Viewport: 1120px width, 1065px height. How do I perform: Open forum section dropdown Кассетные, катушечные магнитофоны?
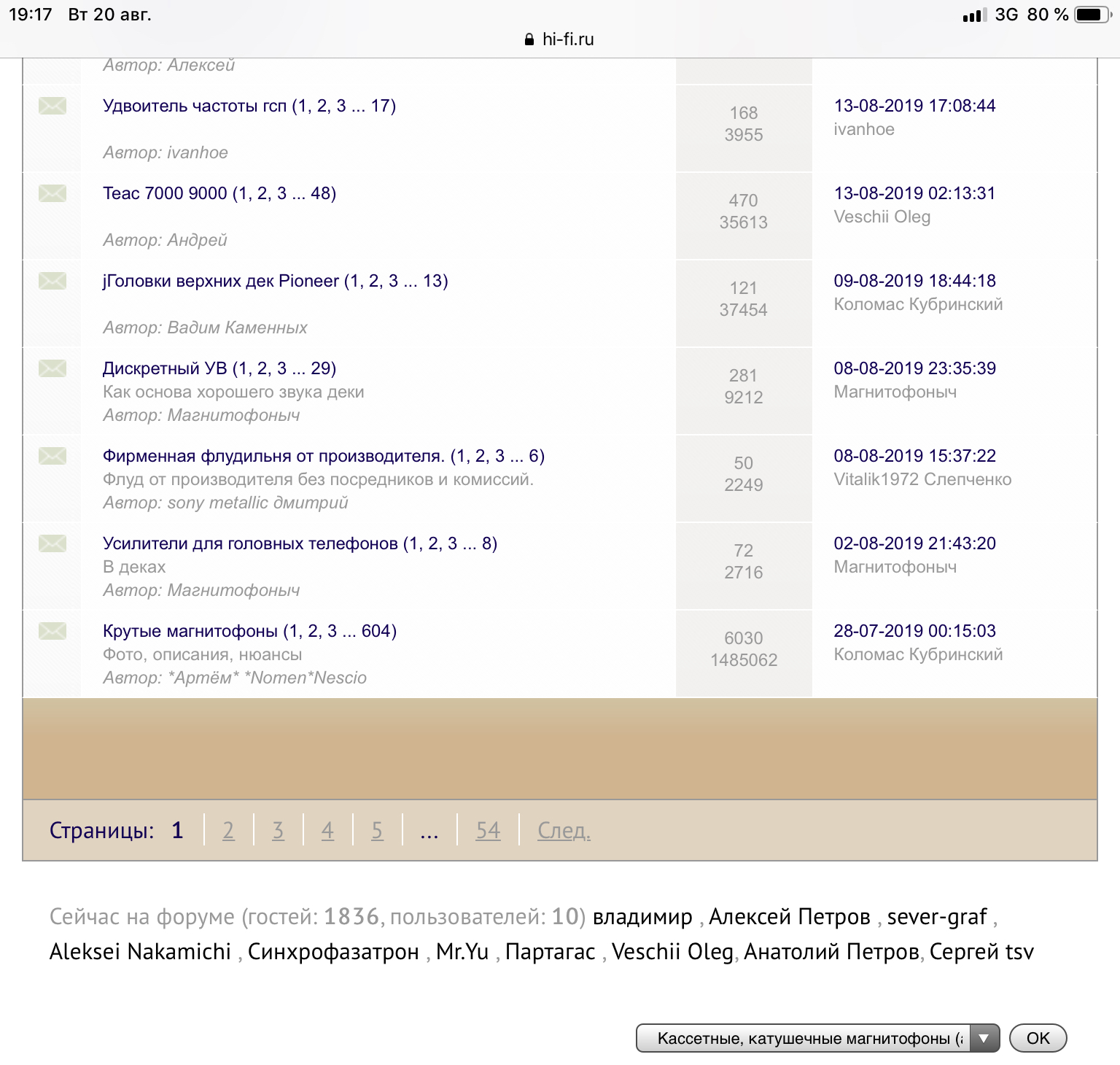pos(817,1038)
